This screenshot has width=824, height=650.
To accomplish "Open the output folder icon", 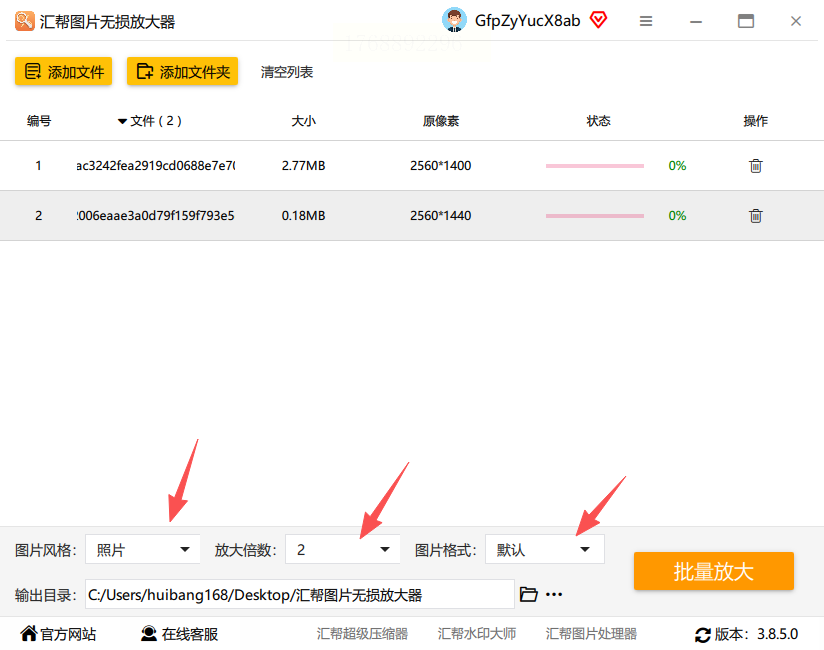I will click(528, 594).
